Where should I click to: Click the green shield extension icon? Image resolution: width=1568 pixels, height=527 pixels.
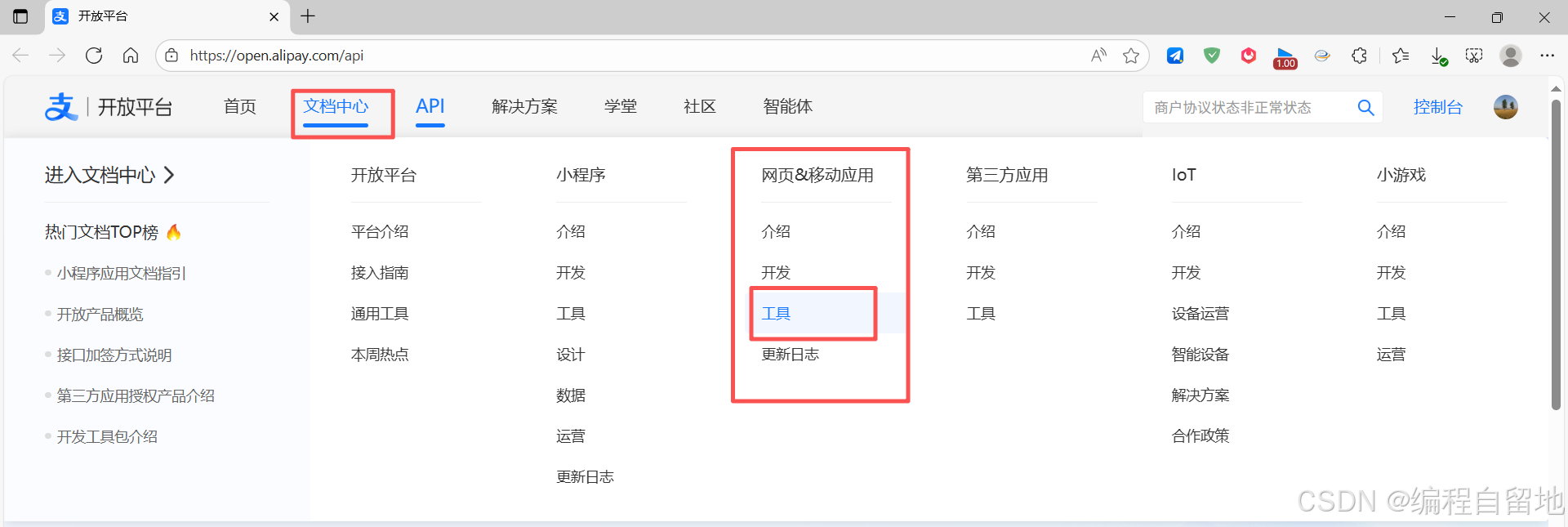[x=1212, y=56]
